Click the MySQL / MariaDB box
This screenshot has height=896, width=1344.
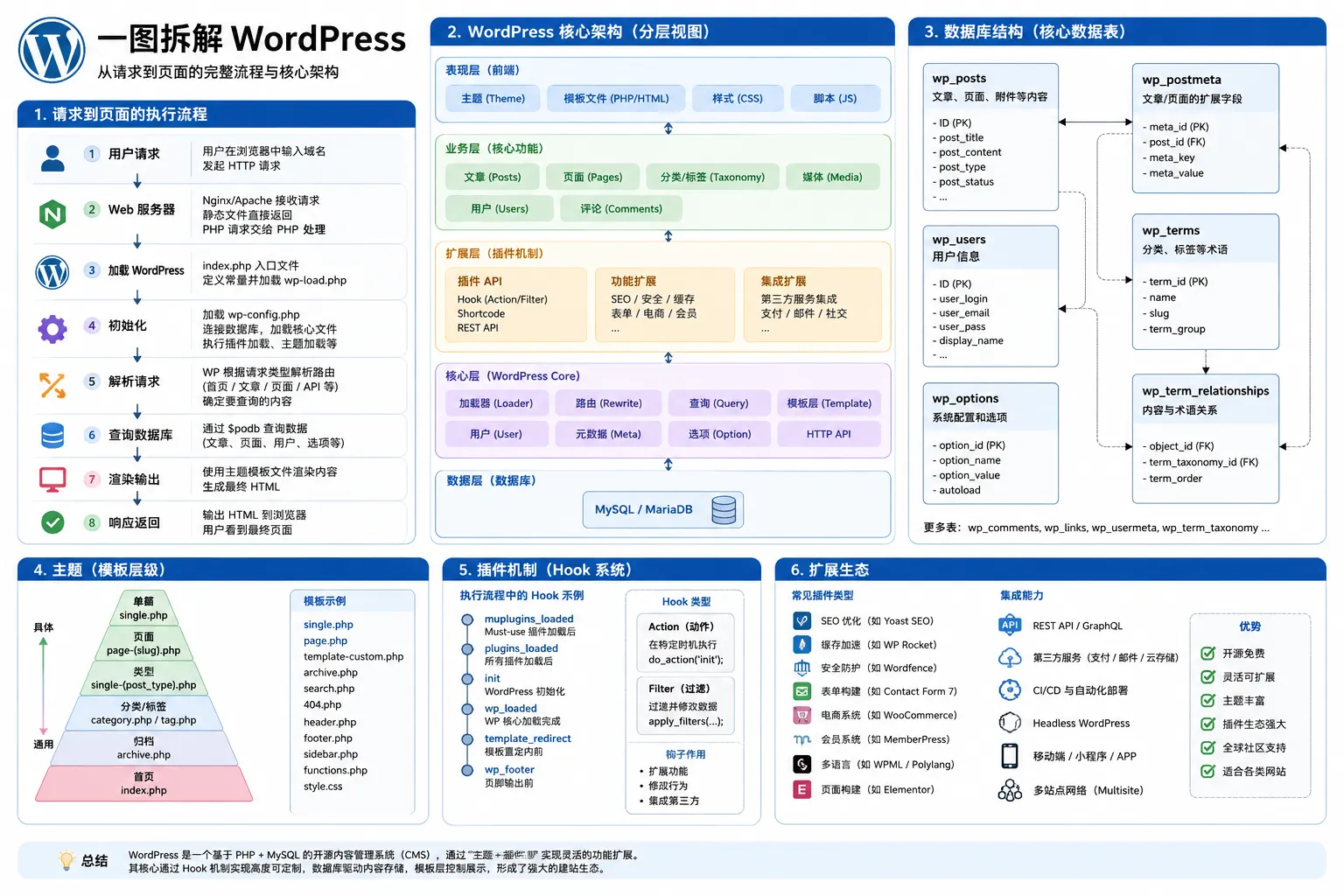663,510
